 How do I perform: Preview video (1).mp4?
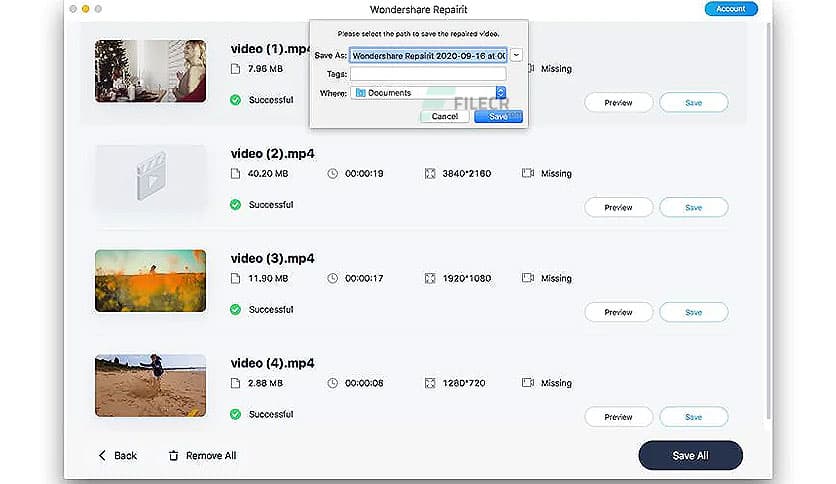(618, 102)
